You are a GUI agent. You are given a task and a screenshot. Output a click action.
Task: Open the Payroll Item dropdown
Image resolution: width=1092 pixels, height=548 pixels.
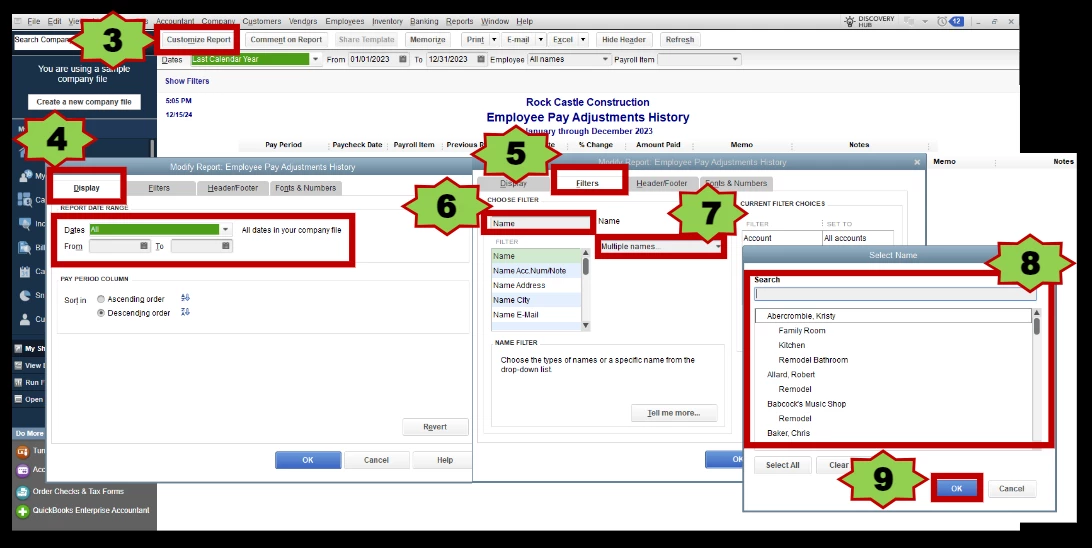click(x=735, y=59)
